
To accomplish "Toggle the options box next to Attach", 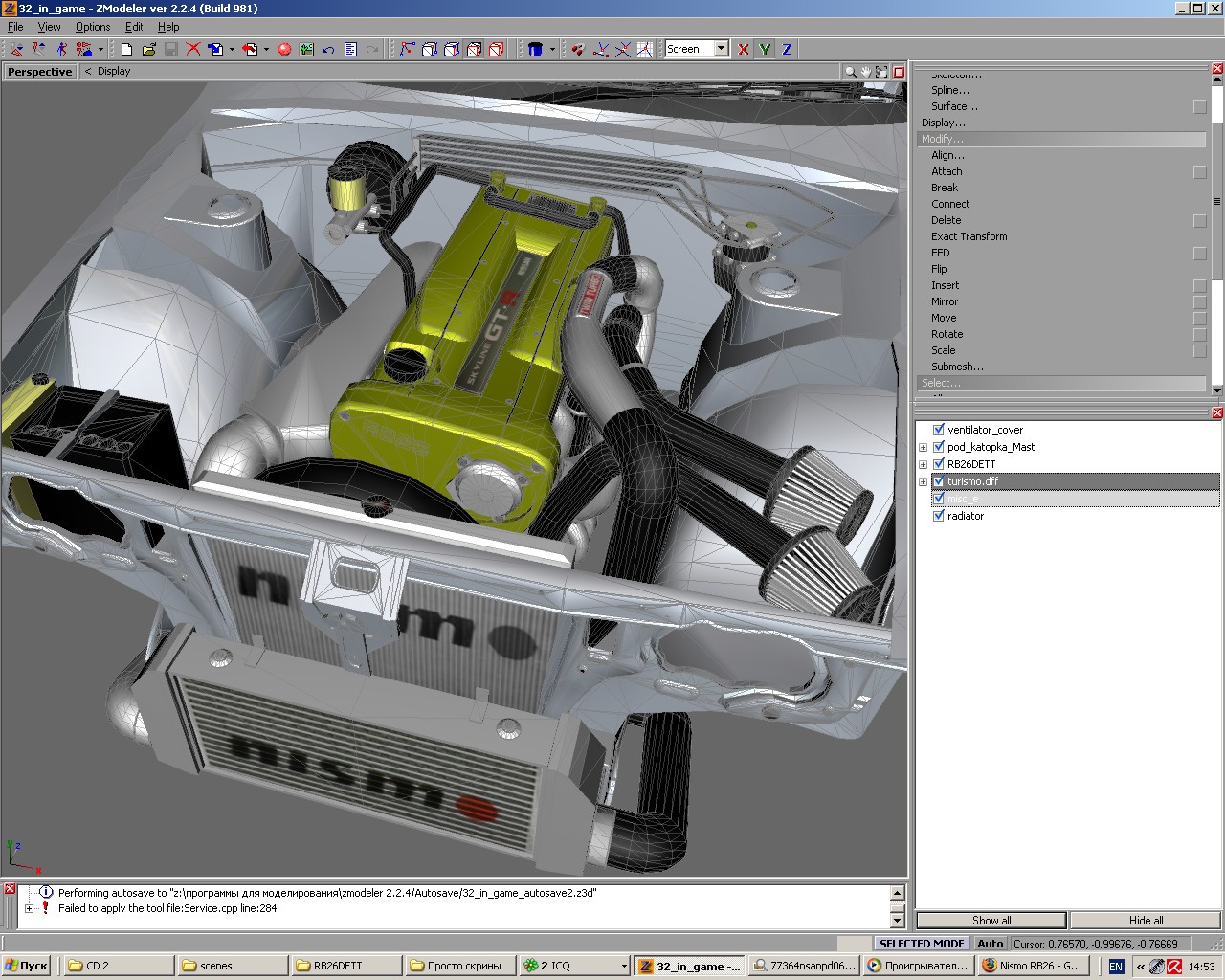I will click(x=1200, y=172).
